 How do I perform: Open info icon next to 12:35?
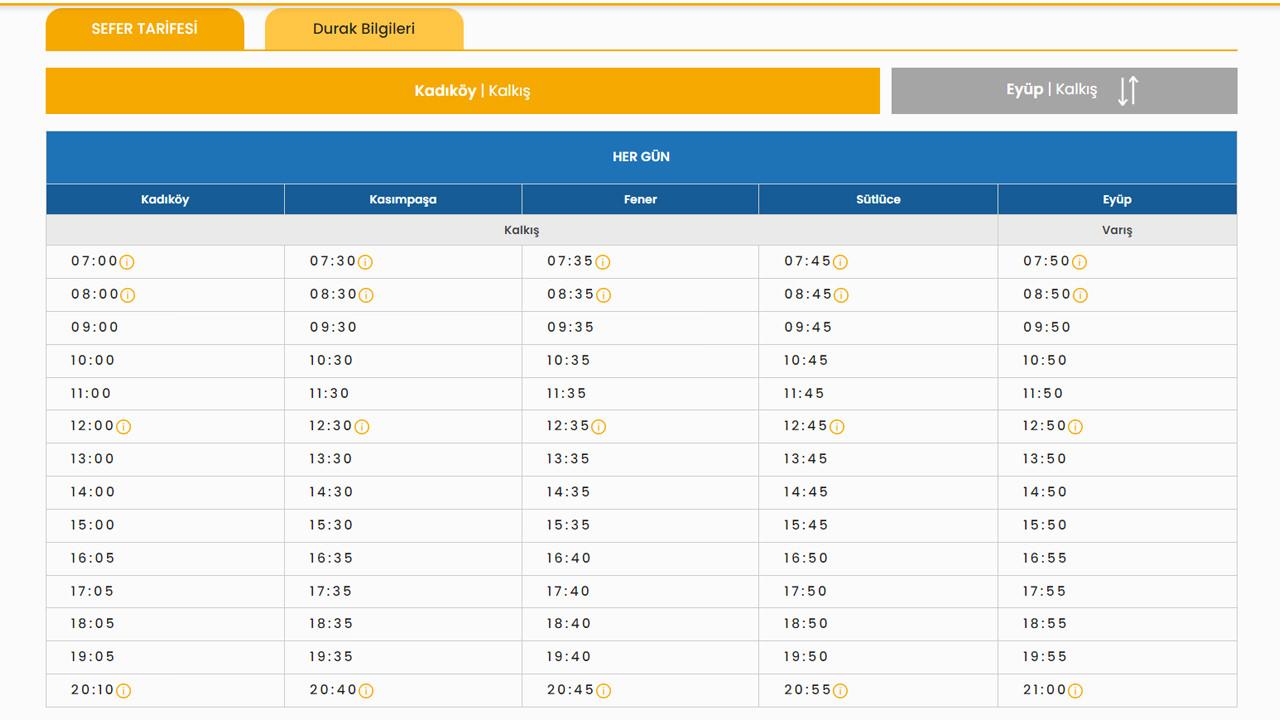[599, 427]
